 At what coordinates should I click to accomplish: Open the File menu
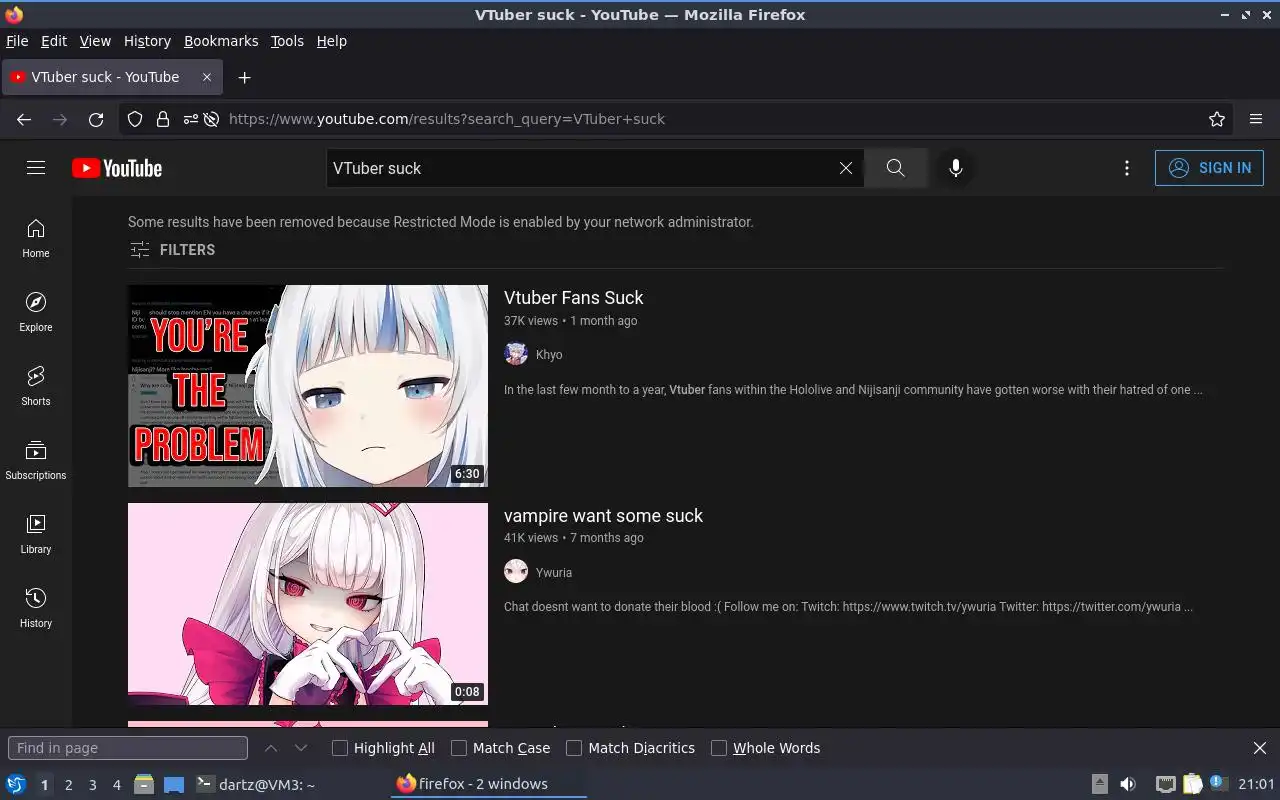17,41
